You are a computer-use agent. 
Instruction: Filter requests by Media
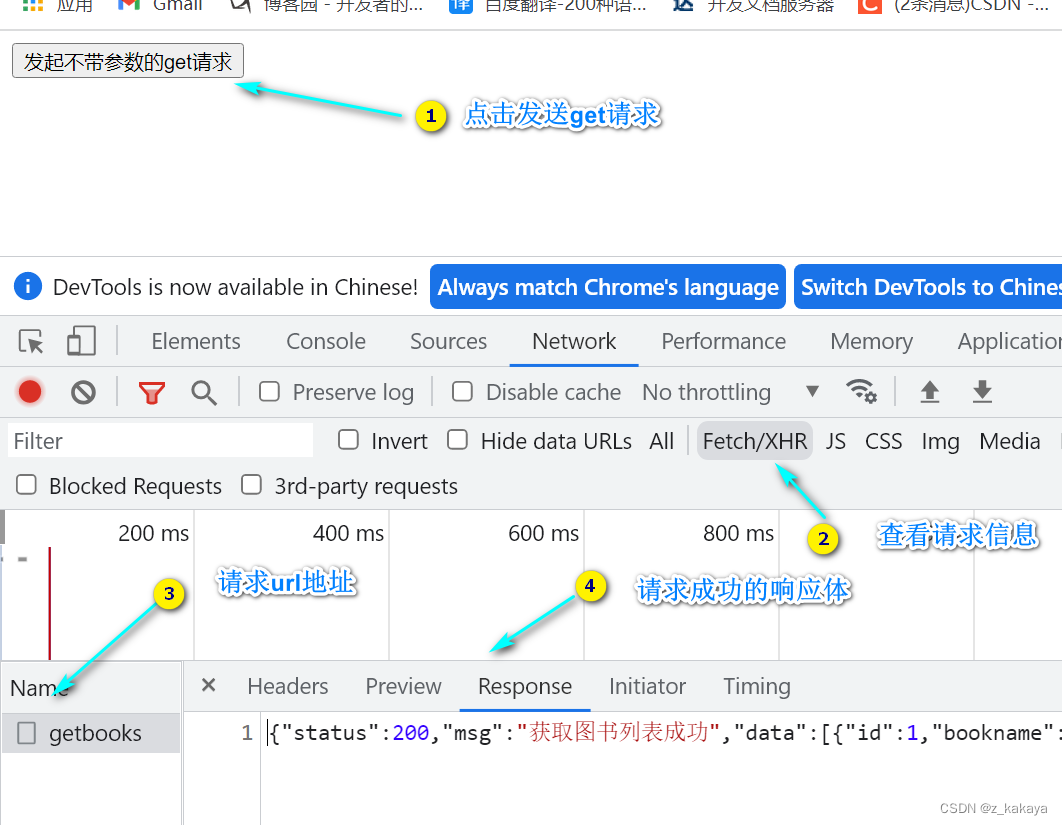click(1009, 441)
